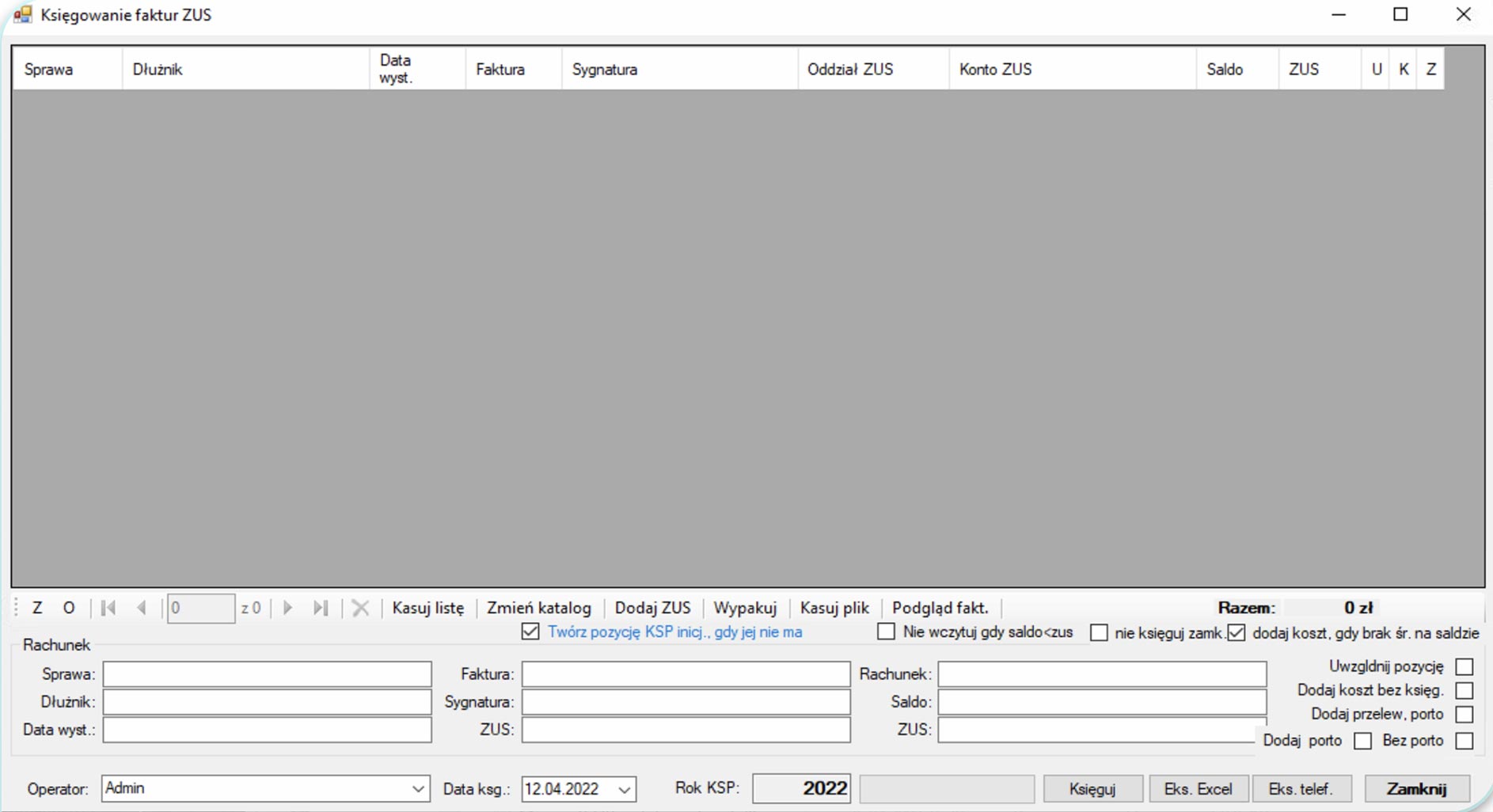Enable Nie wczytuj gdy saldo<zus
This screenshot has height=812, width=1493.
887,632
